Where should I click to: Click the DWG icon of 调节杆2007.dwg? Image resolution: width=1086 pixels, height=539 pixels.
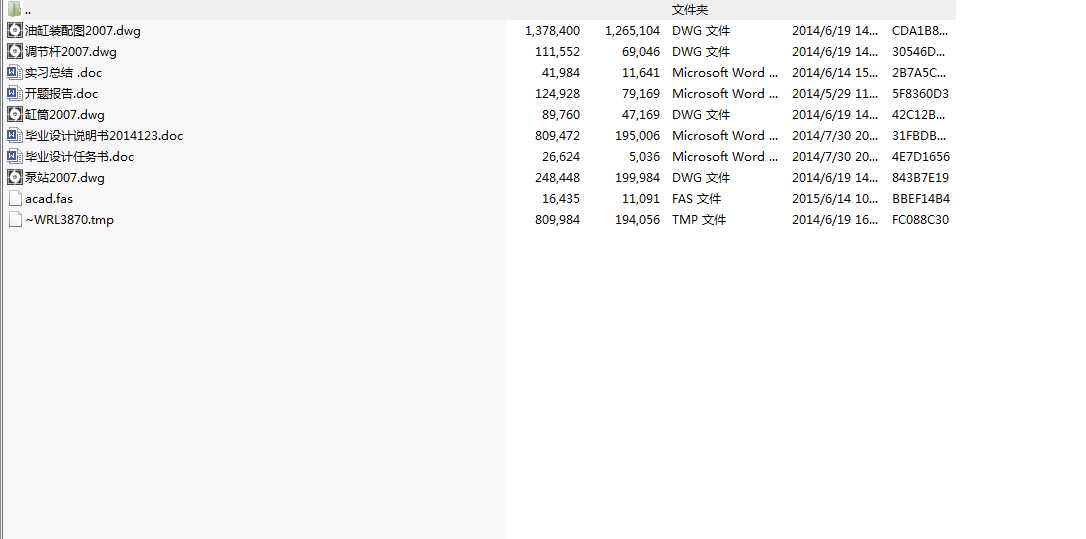tap(14, 51)
